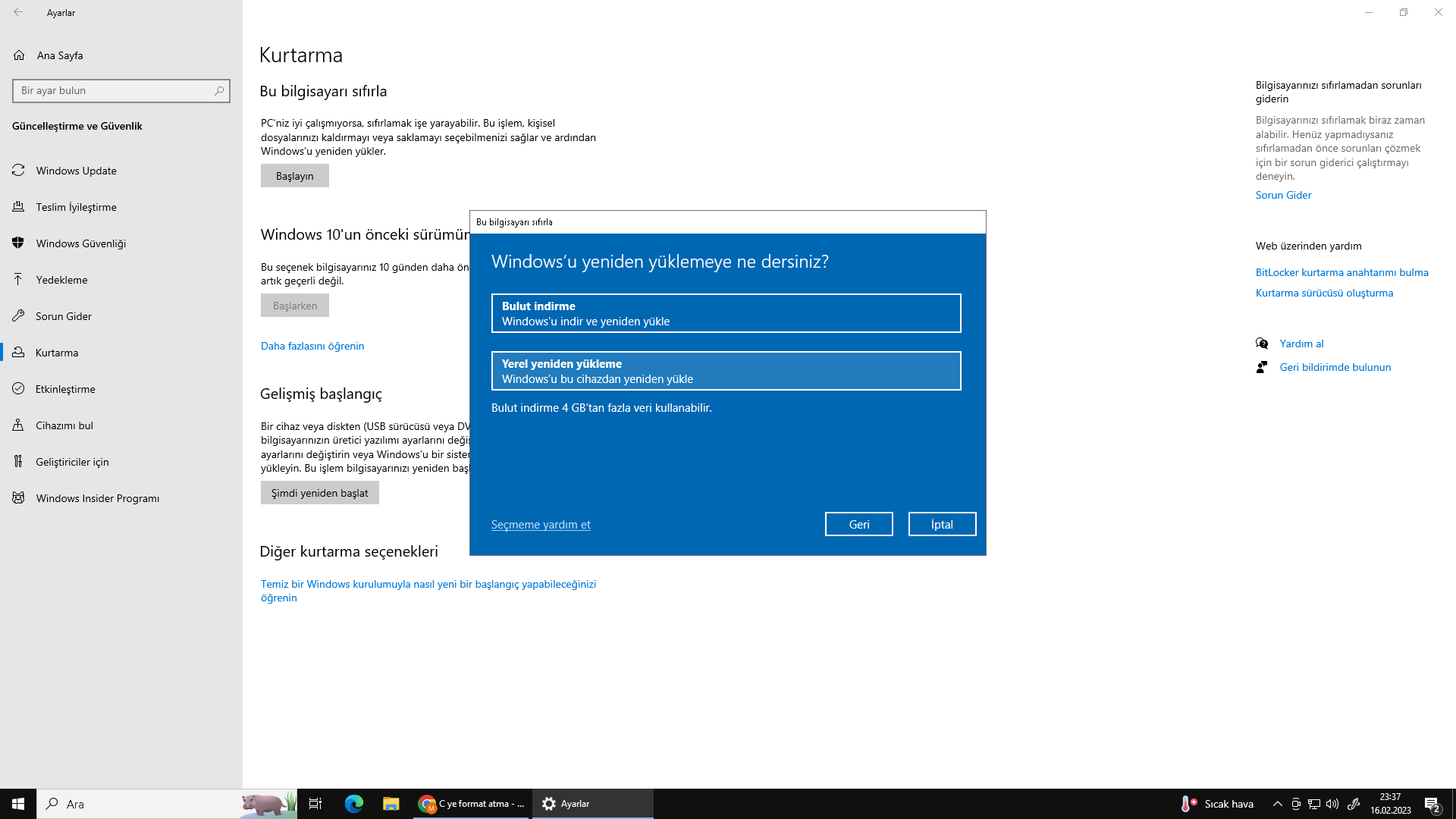Click Teslim İyileştirme icon
Viewport: 1456px width, 819px height.
coord(18,207)
